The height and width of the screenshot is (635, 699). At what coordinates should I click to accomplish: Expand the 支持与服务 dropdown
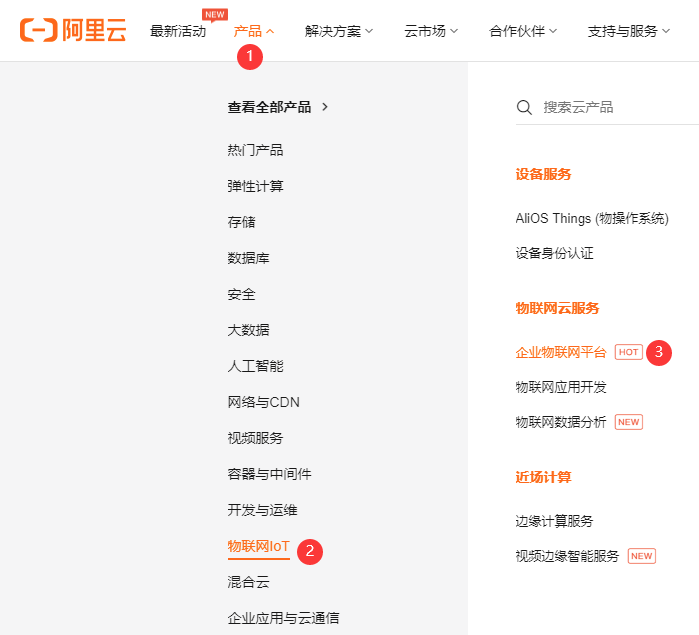click(x=629, y=31)
